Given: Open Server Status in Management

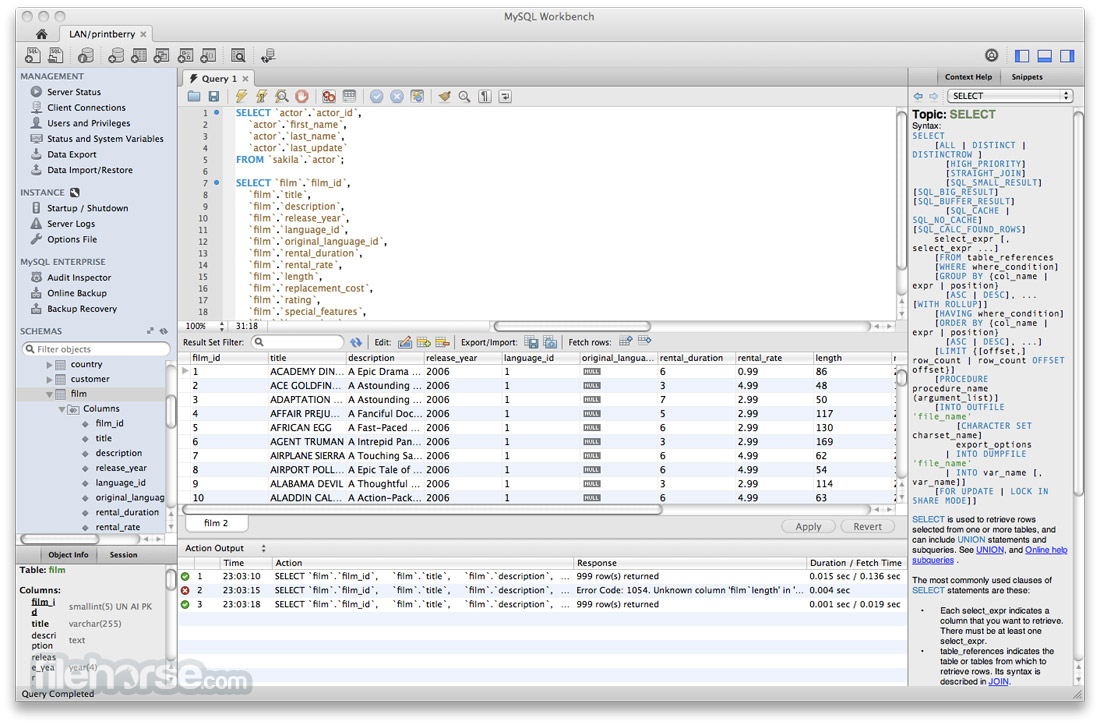Looking at the screenshot, I should (x=74, y=92).
